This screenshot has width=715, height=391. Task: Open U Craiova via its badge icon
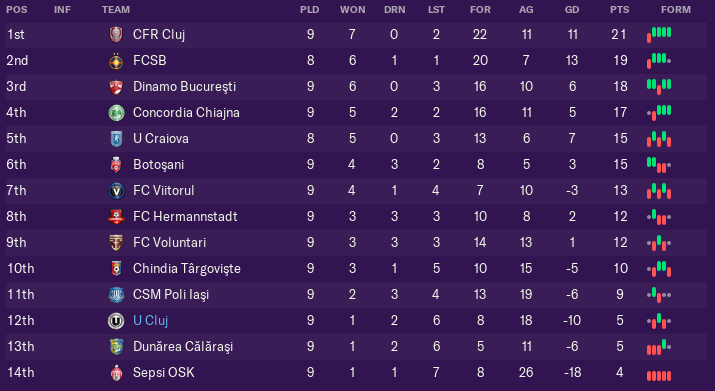click(116, 139)
